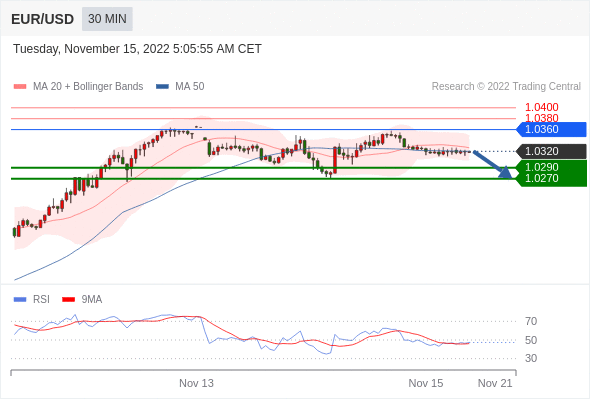Screen dimensions: 590x400
Task: Toggle the 9MA legend label
Action: pos(92,300)
